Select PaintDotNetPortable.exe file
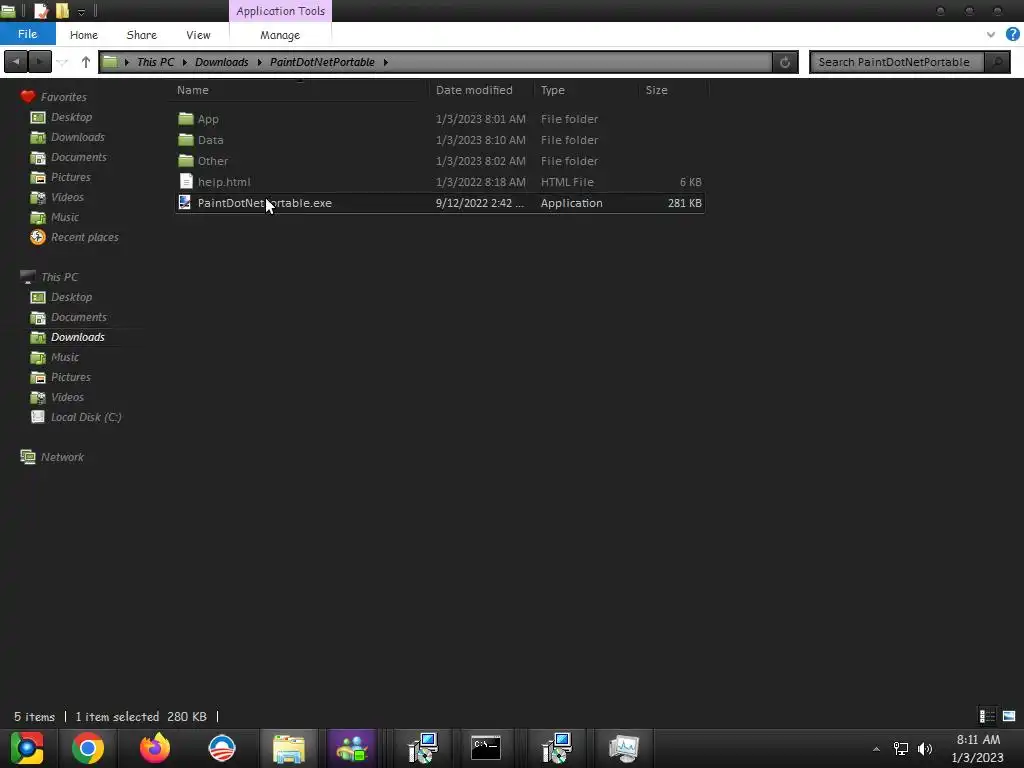Screen dimensions: 1024x768 (440, 202)
